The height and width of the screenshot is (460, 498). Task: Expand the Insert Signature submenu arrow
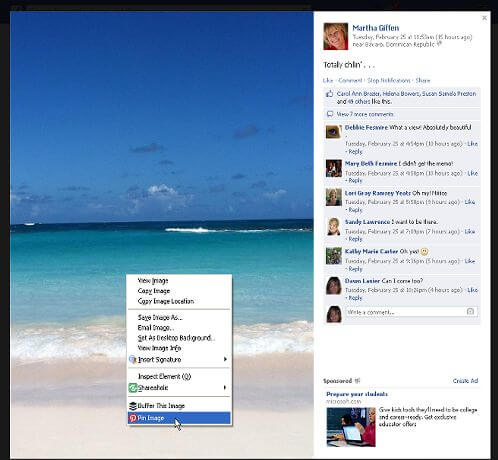coord(225,359)
